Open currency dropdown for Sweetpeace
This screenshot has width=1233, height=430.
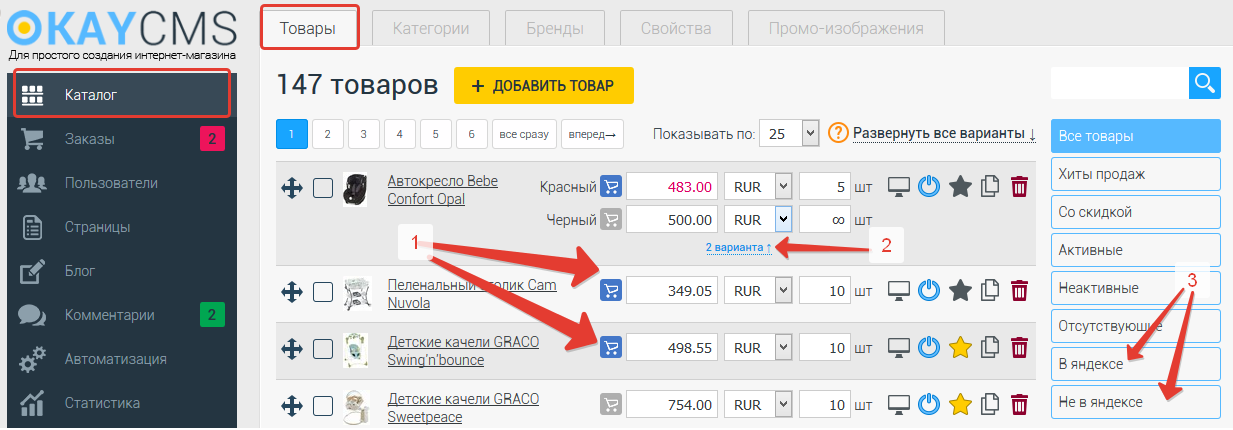click(x=759, y=405)
